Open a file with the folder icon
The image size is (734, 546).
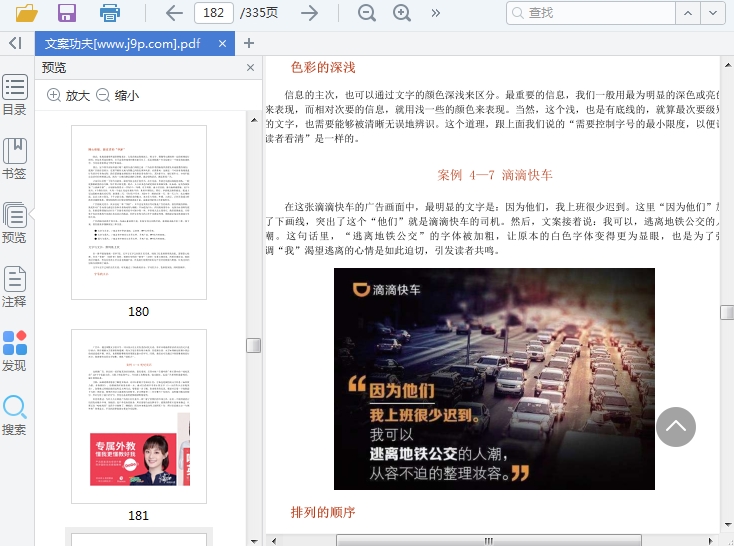coord(27,13)
